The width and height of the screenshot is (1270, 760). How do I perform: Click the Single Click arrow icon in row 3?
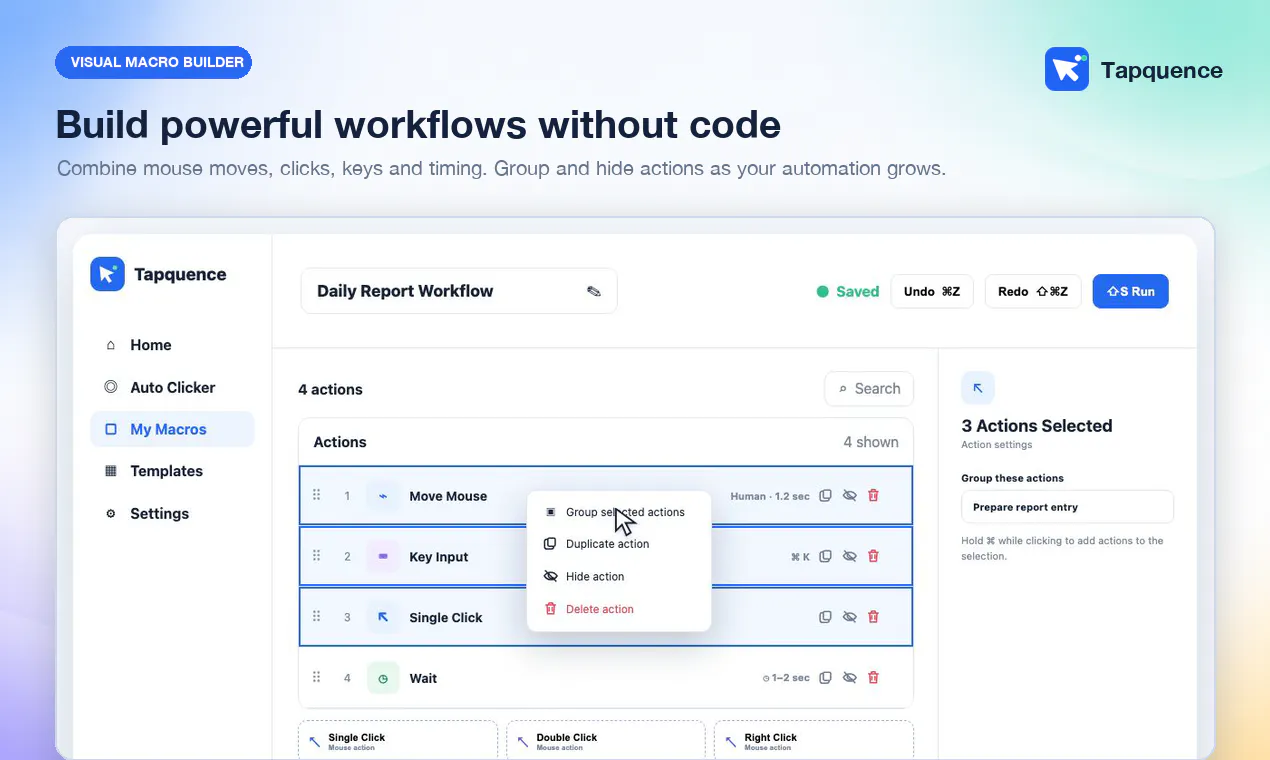tap(383, 618)
